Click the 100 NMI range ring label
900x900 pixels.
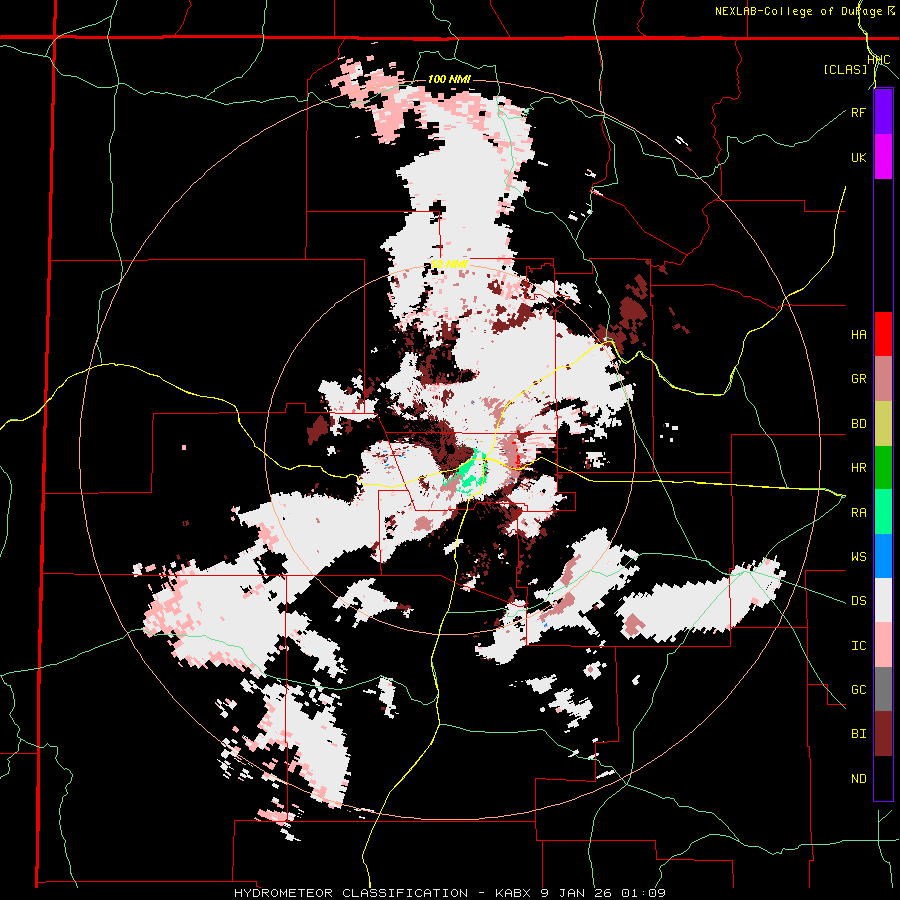pyautogui.click(x=449, y=79)
